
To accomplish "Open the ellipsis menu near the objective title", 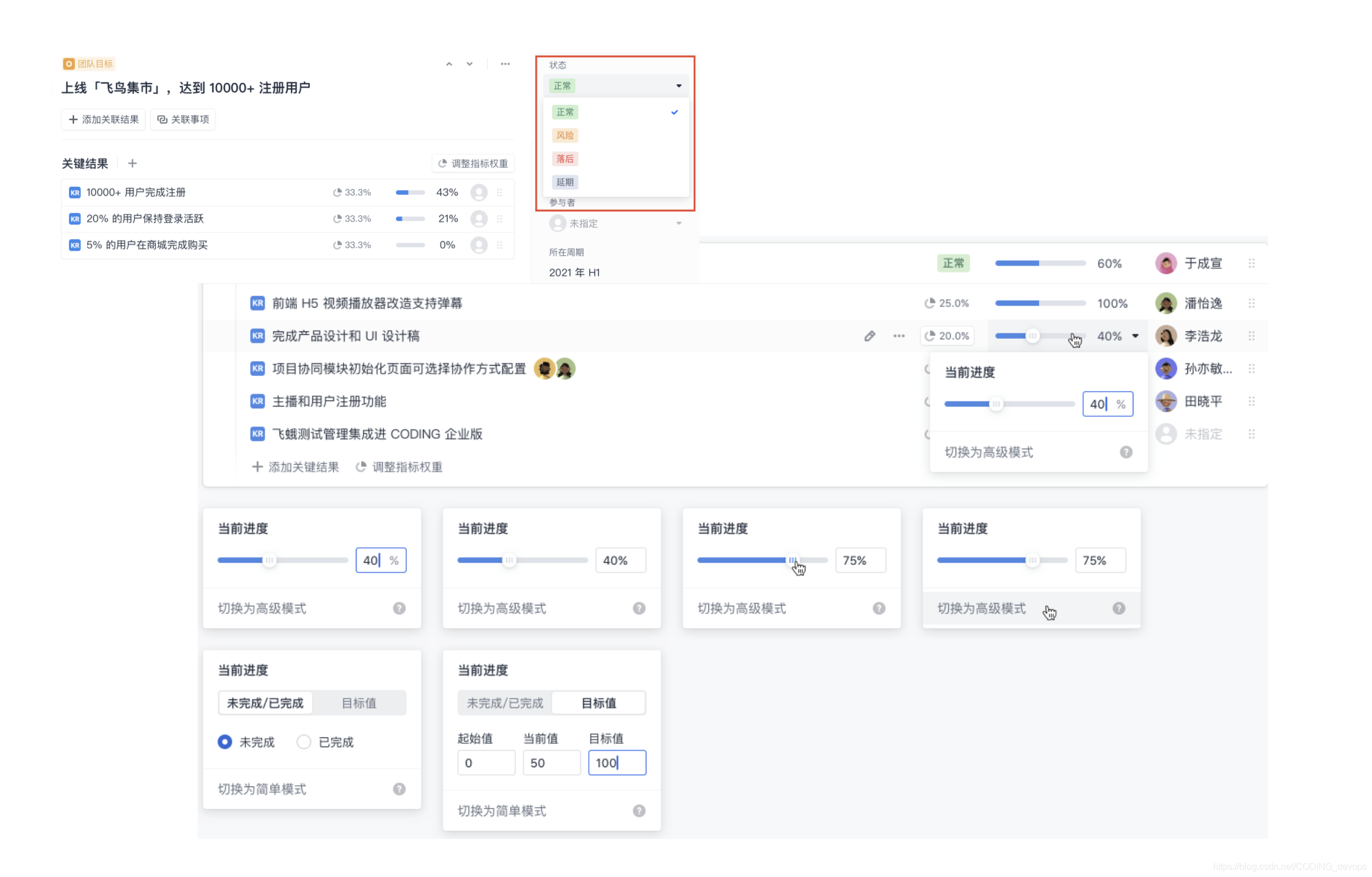I will [x=505, y=64].
